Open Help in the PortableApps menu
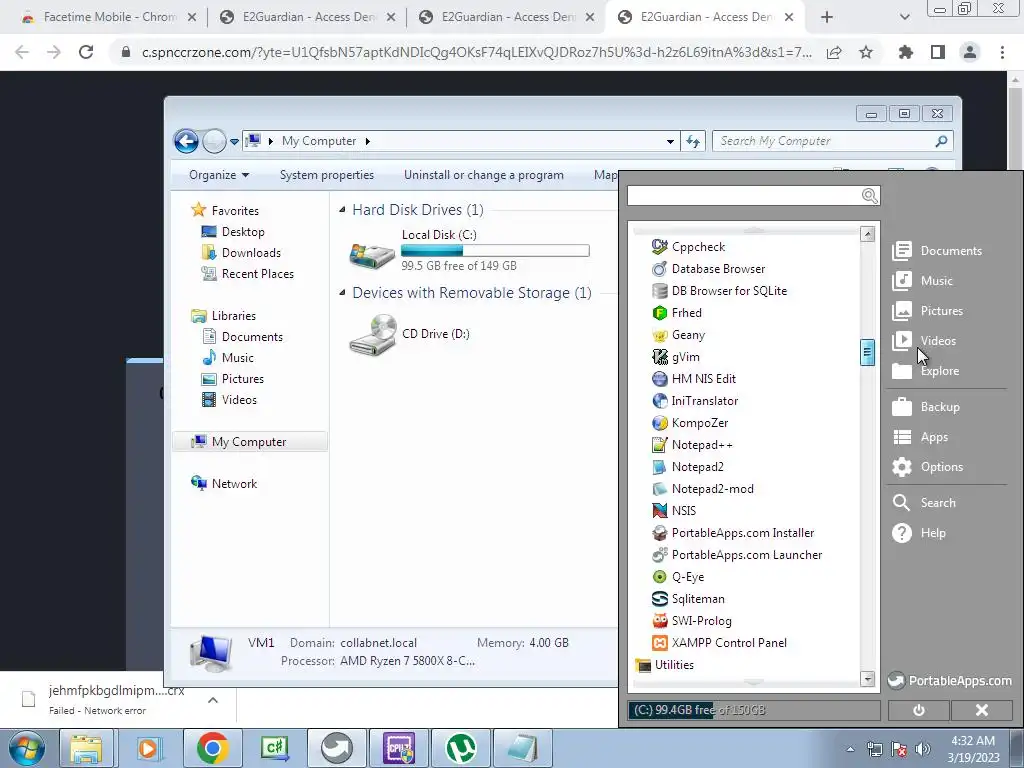Screen dimensions: 1024x768 coord(919,533)
